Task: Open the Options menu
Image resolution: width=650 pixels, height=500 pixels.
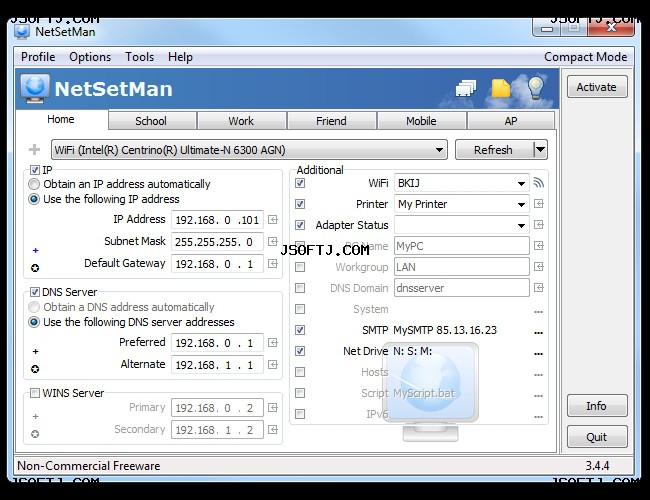Action: tap(90, 57)
